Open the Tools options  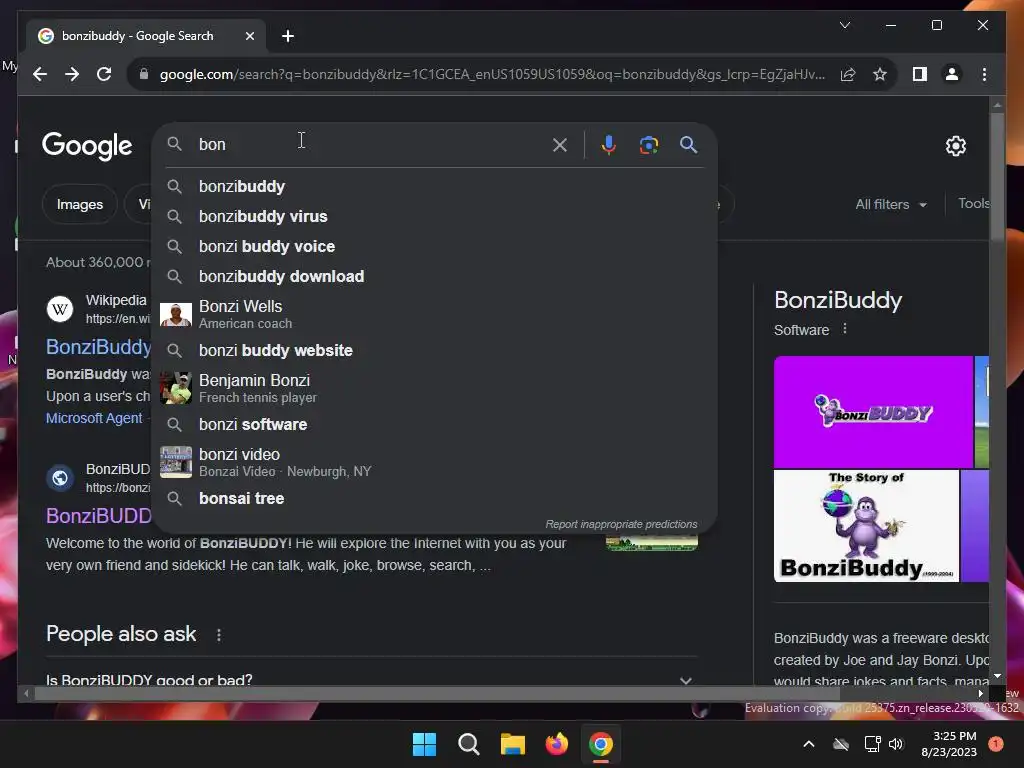pyautogui.click(x=973, y=204)
